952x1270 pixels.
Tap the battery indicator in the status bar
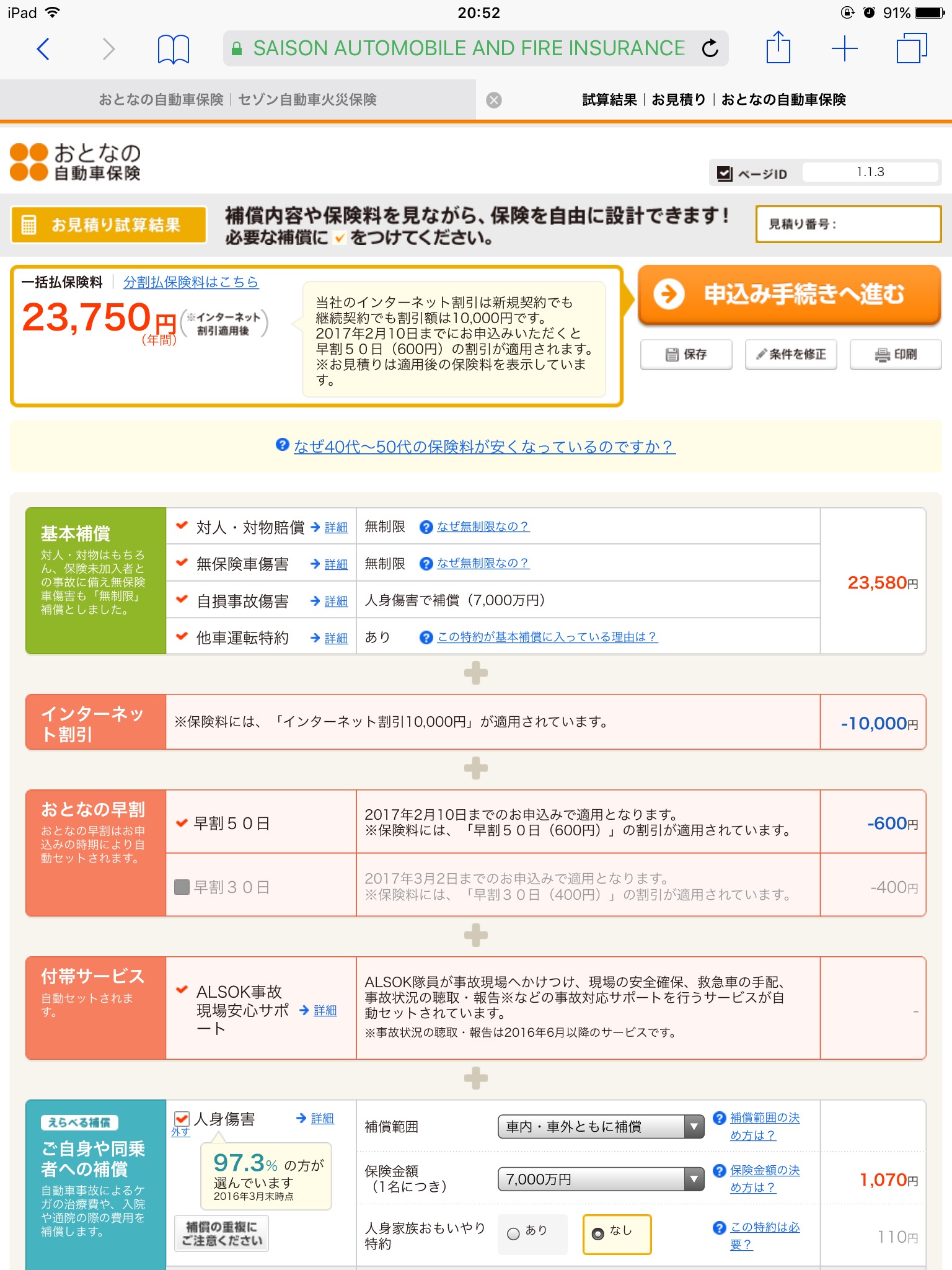pos(929,12)
